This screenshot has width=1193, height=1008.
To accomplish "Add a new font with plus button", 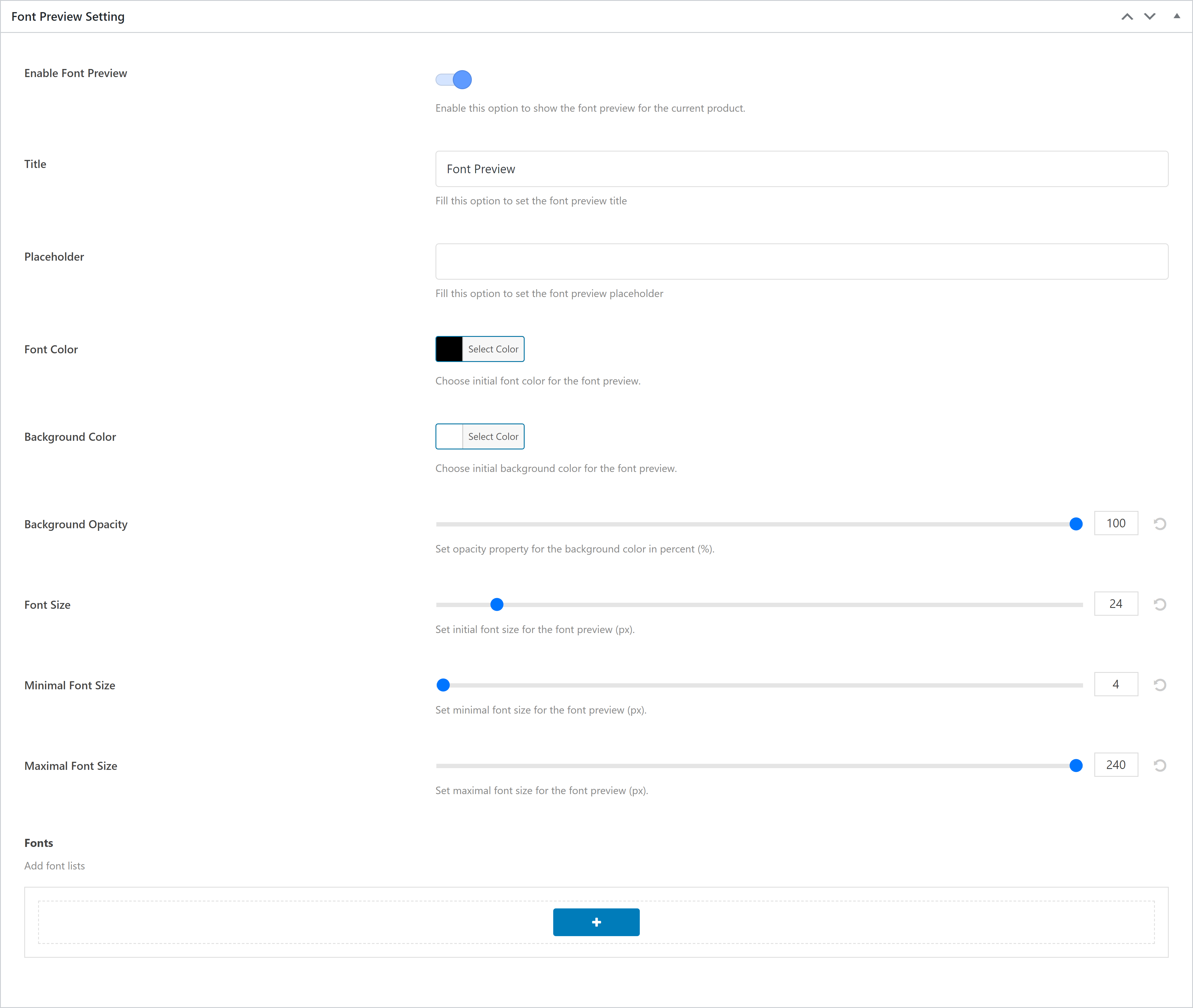I will (x=596, y=922).
